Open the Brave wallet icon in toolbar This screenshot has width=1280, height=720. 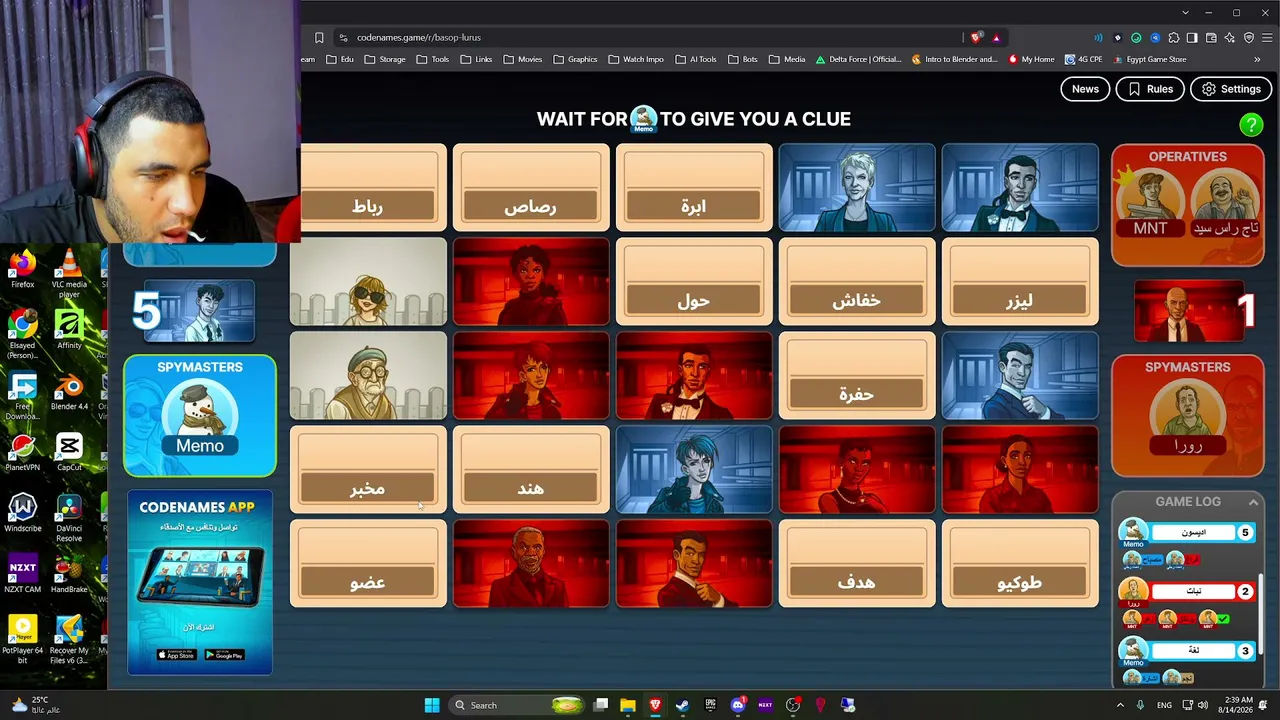click(1210, 38)
